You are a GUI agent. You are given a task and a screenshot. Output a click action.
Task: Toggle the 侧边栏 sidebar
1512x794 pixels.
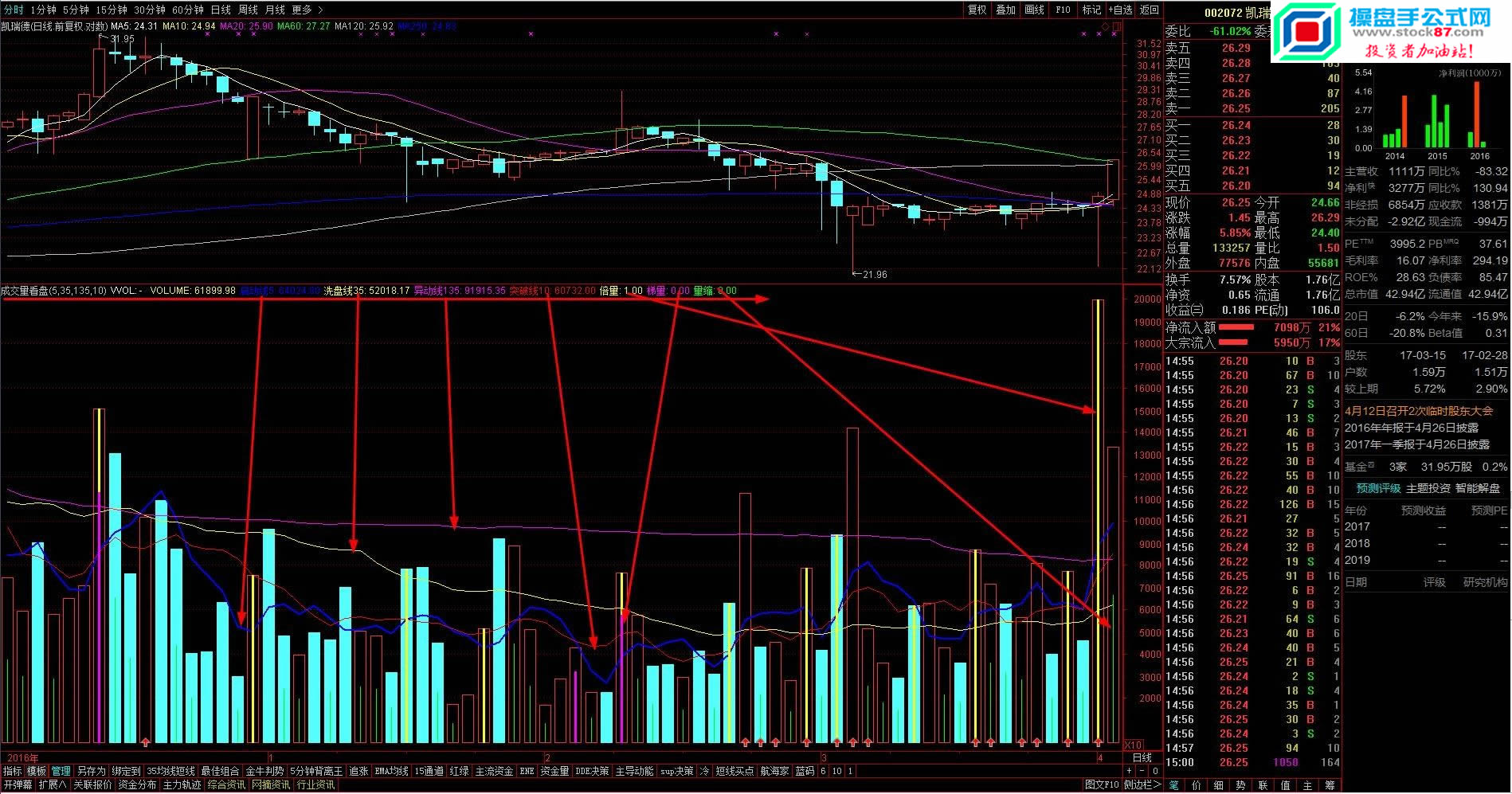click(x=1142, y=785)
